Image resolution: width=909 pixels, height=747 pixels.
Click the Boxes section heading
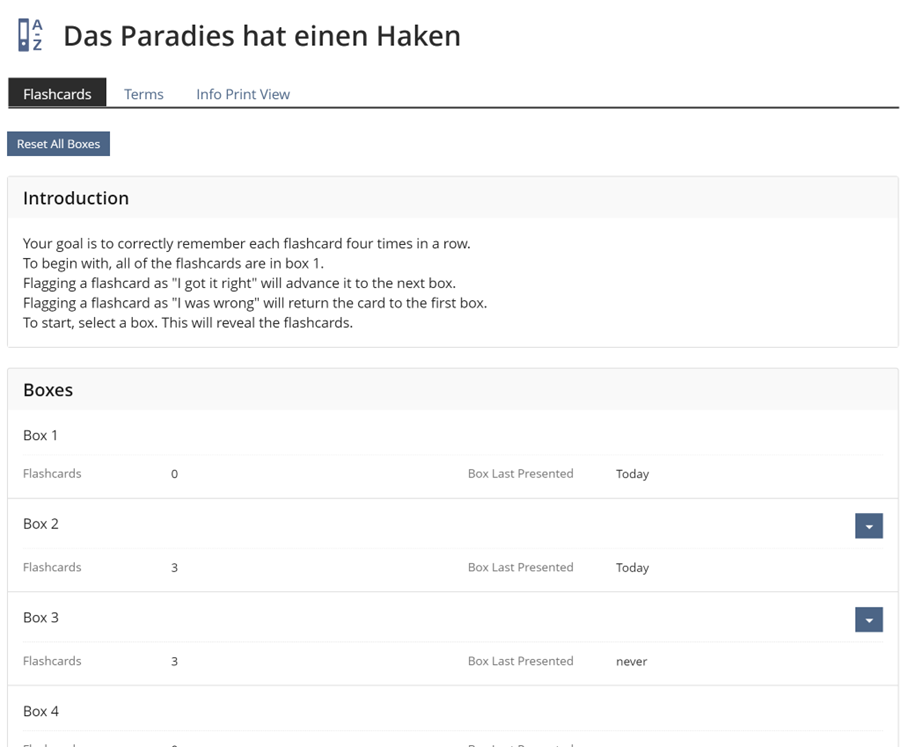(48, 390)
